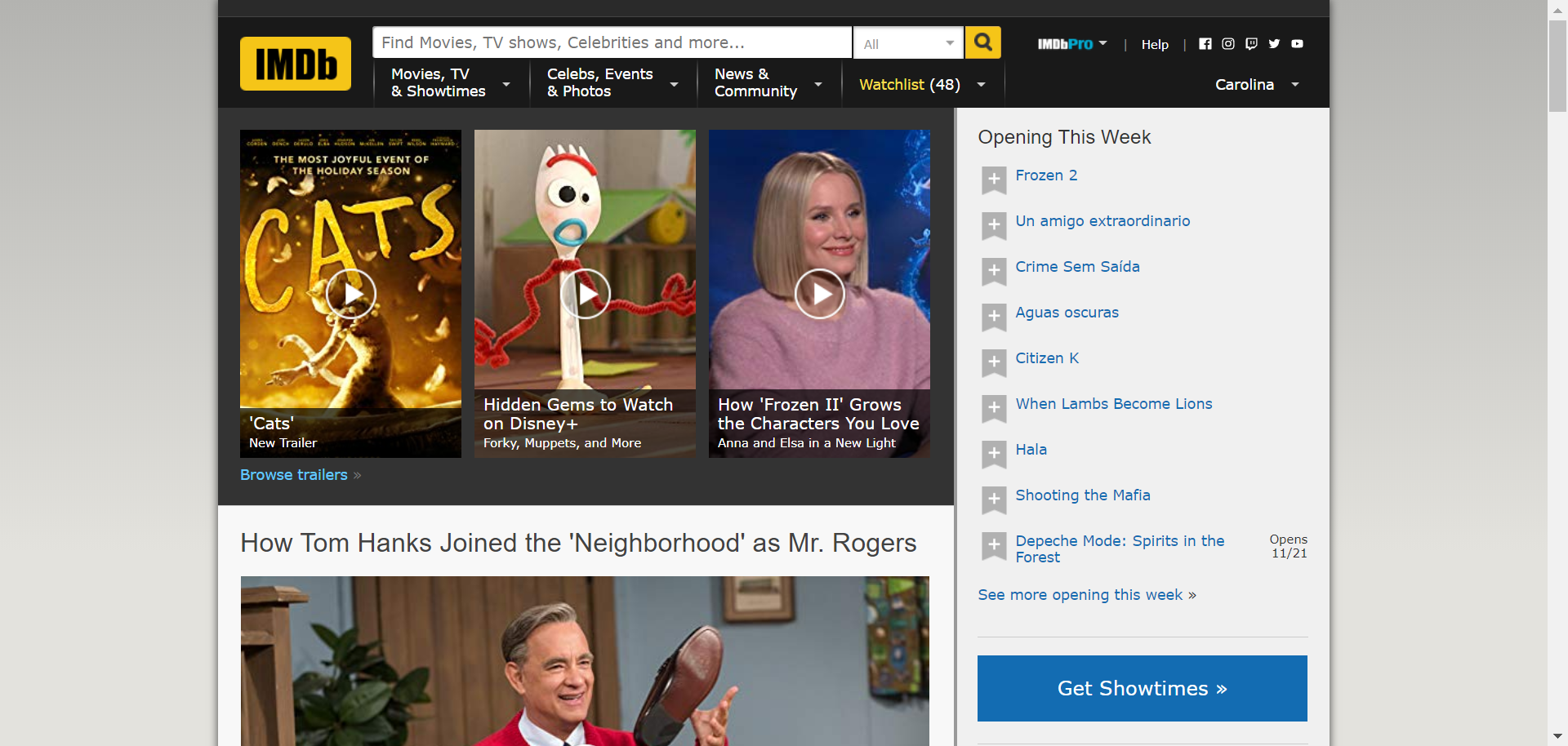The height and width of the screenshot is (746, 1568).
Task: Open IMDb's Instagram icon
Action: click(x=1227, y=44)
